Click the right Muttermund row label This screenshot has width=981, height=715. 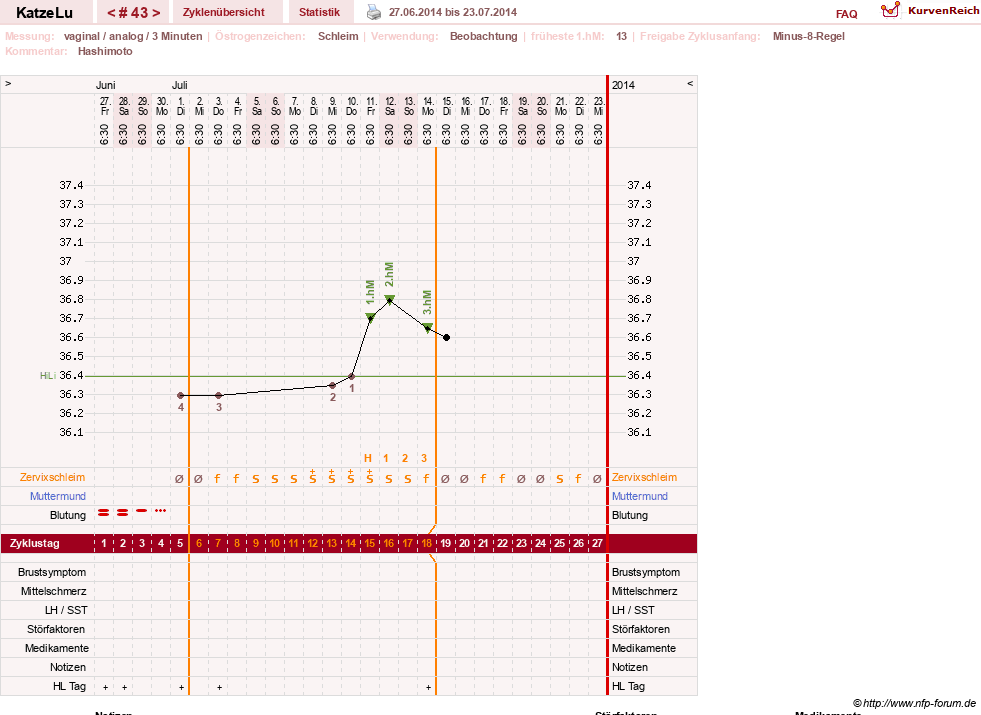point(639,496)
